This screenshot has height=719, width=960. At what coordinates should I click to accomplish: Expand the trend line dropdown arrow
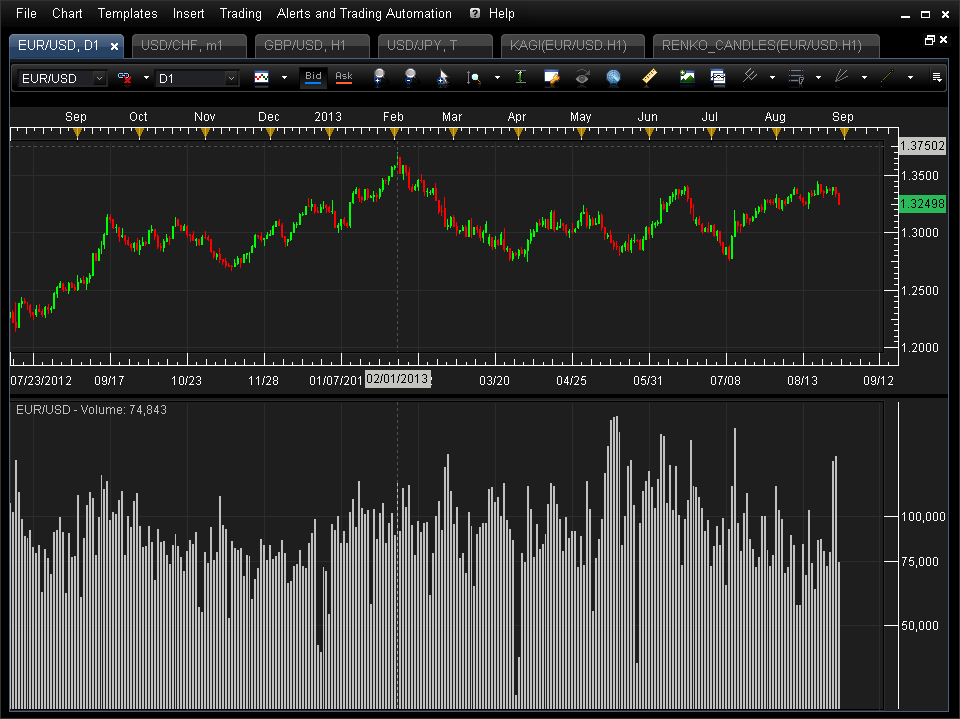[910, 78]
